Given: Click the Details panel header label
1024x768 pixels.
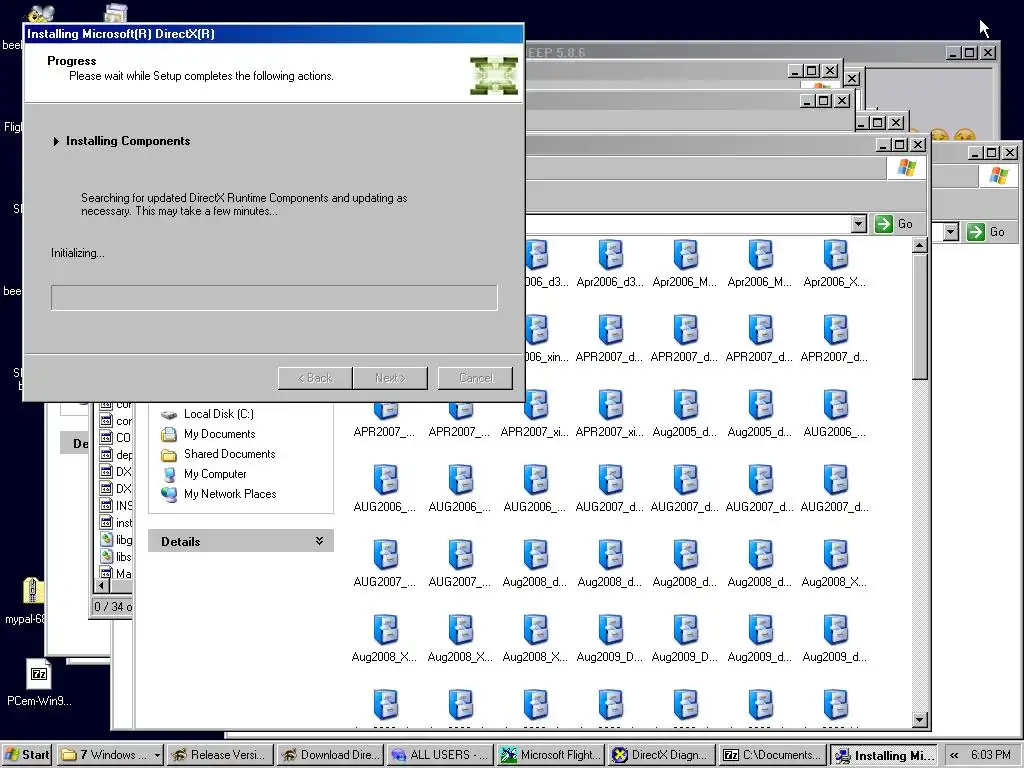Looking at the screenshot, I should [x=180, y=541].
